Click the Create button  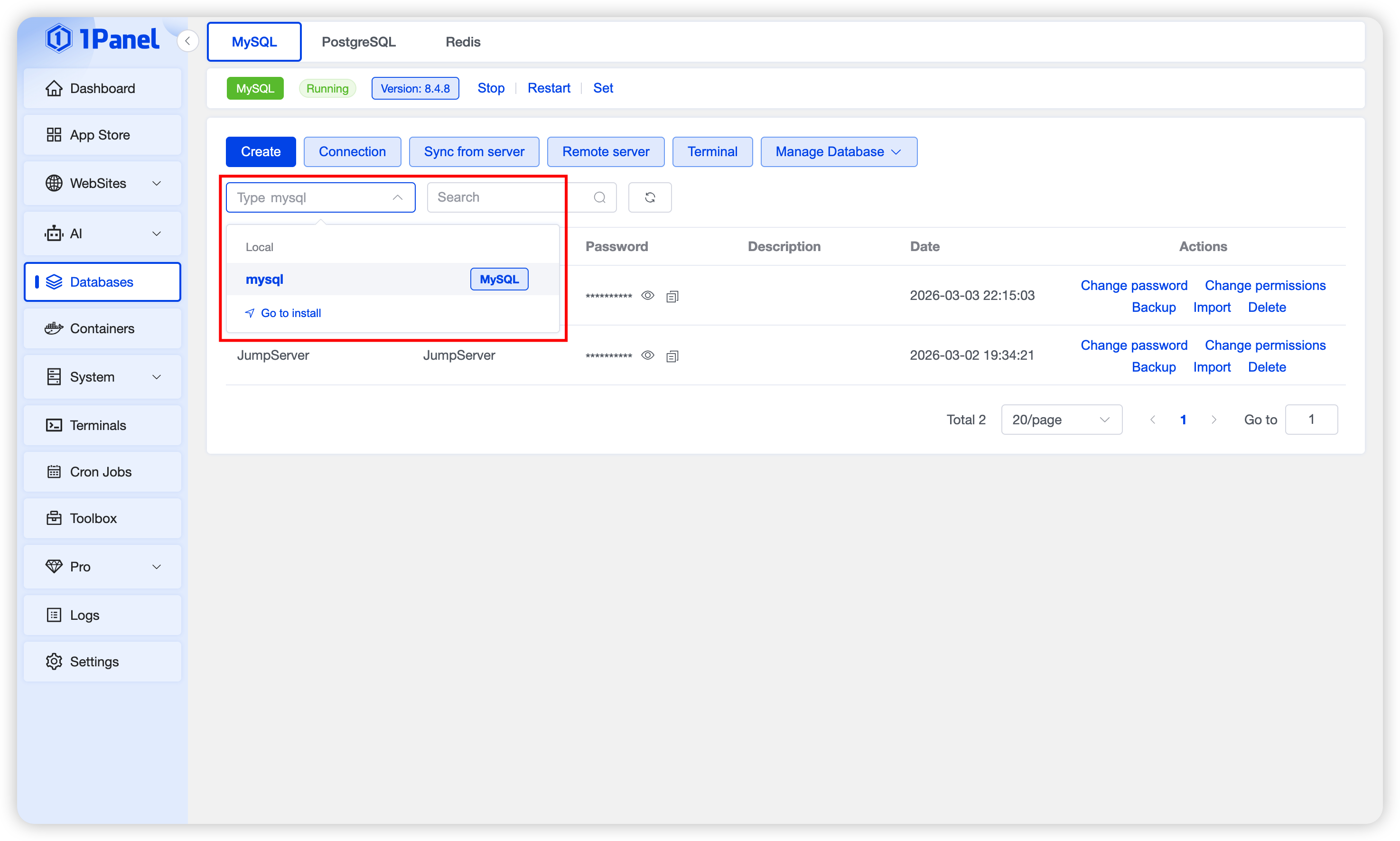click(260, 152)
